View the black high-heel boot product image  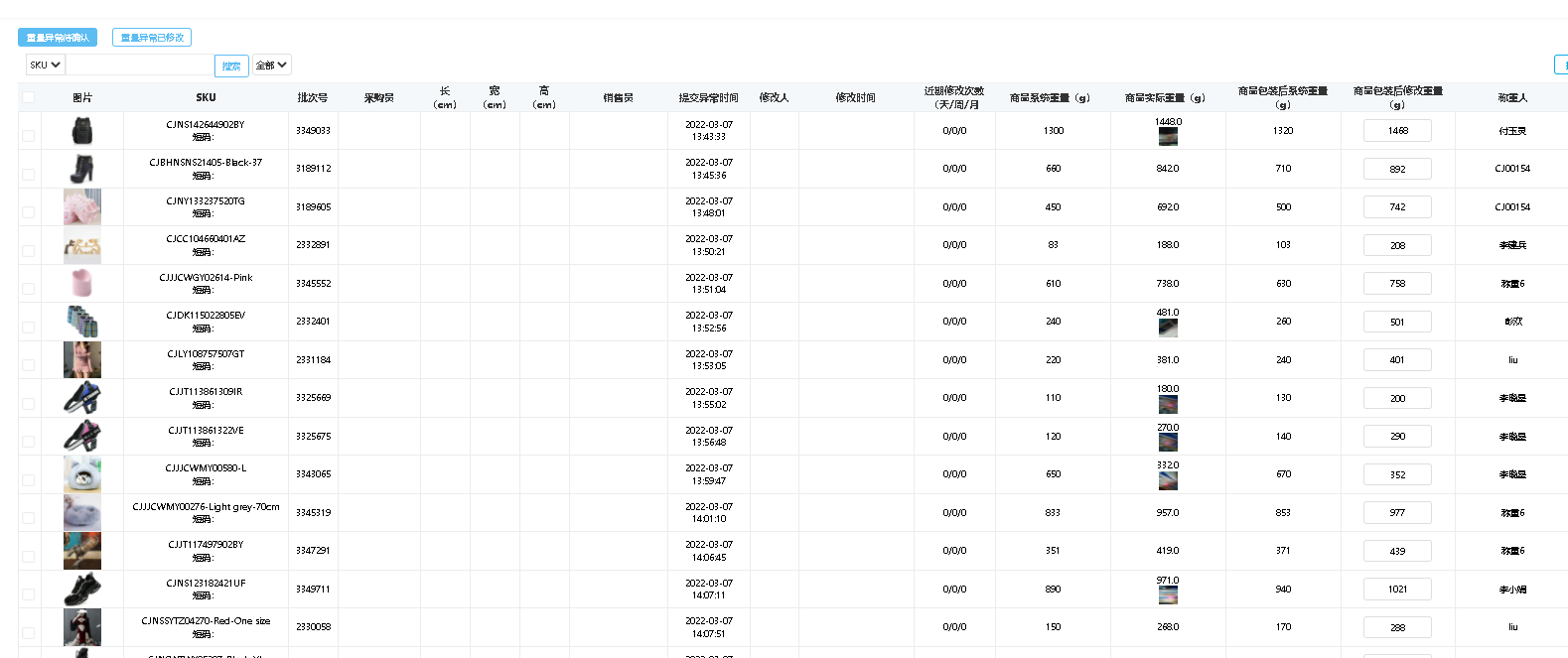point(82,169)
